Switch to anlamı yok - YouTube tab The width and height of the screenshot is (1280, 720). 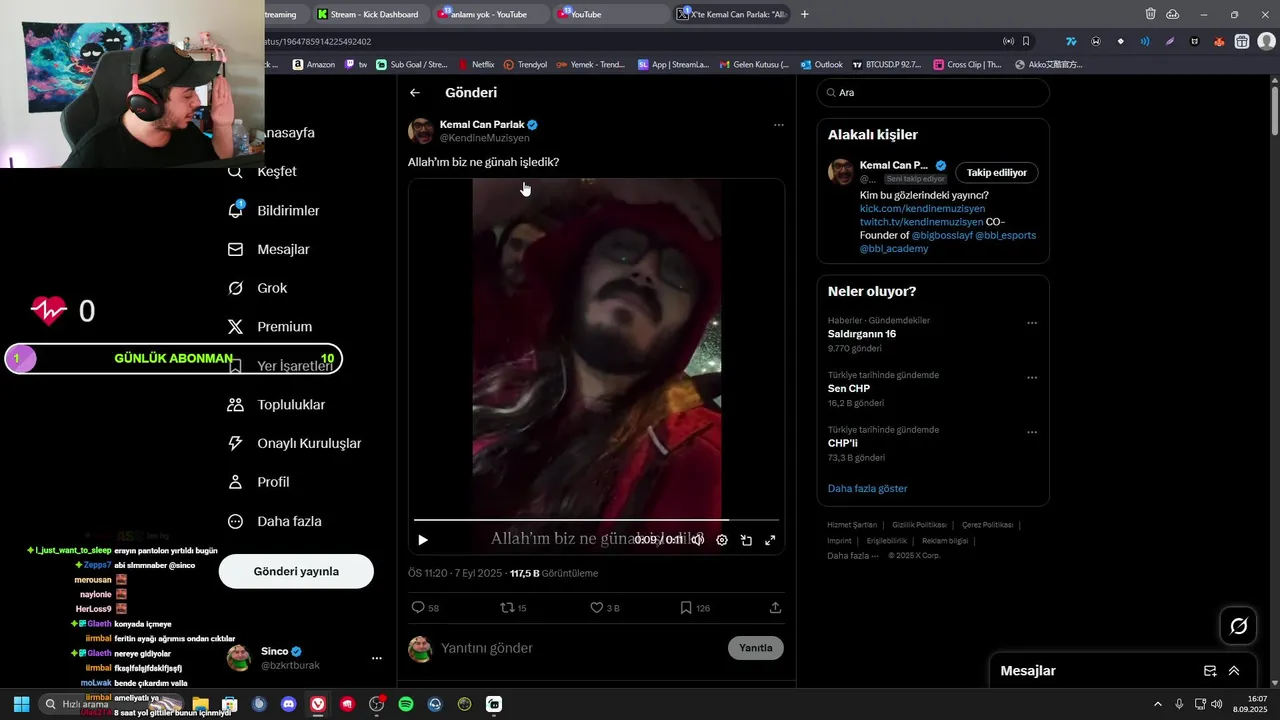click(x=490, y=14)
